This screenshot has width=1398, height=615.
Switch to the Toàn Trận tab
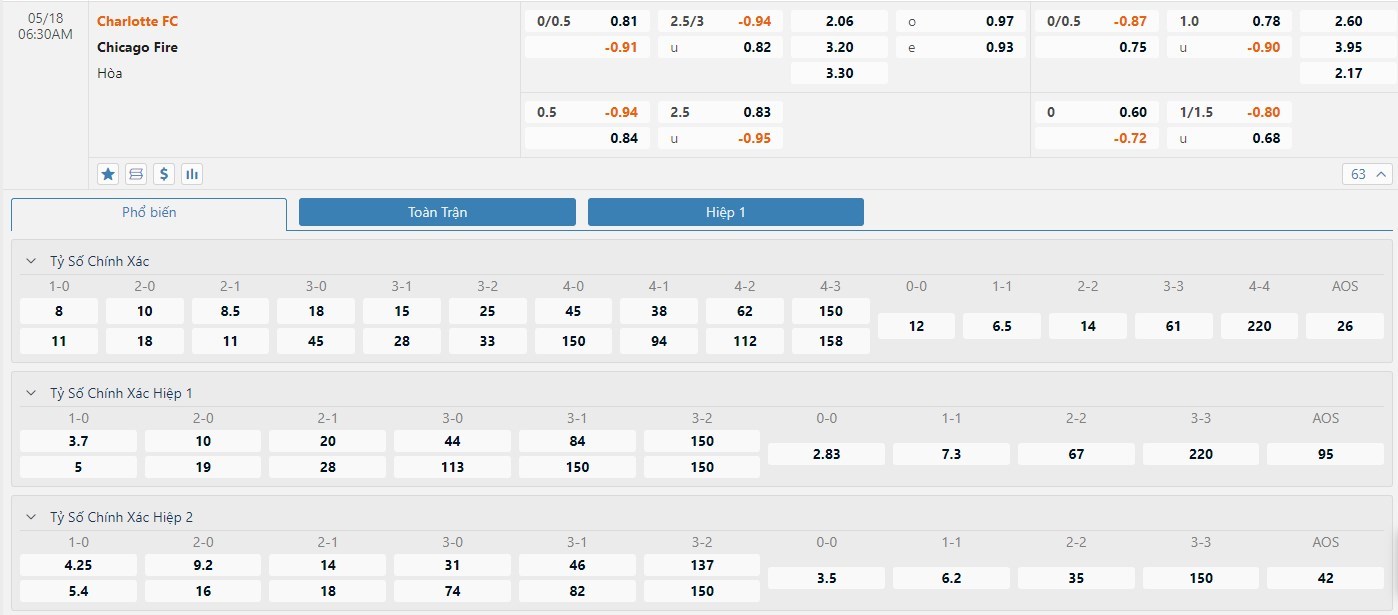(x=437, y=212)
